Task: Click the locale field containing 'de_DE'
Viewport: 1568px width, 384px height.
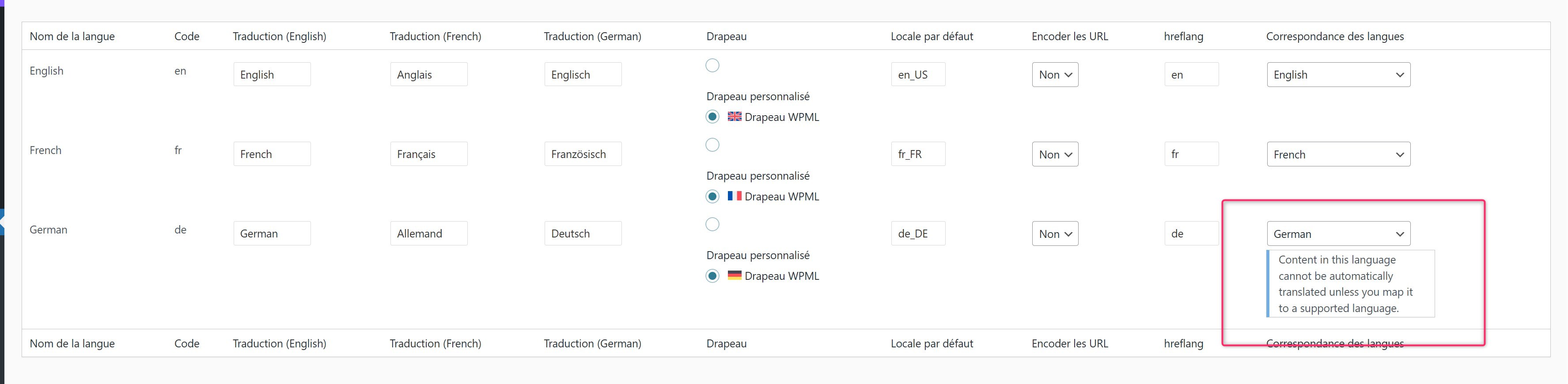Action: pyautogui.click(x=918, y=233)
